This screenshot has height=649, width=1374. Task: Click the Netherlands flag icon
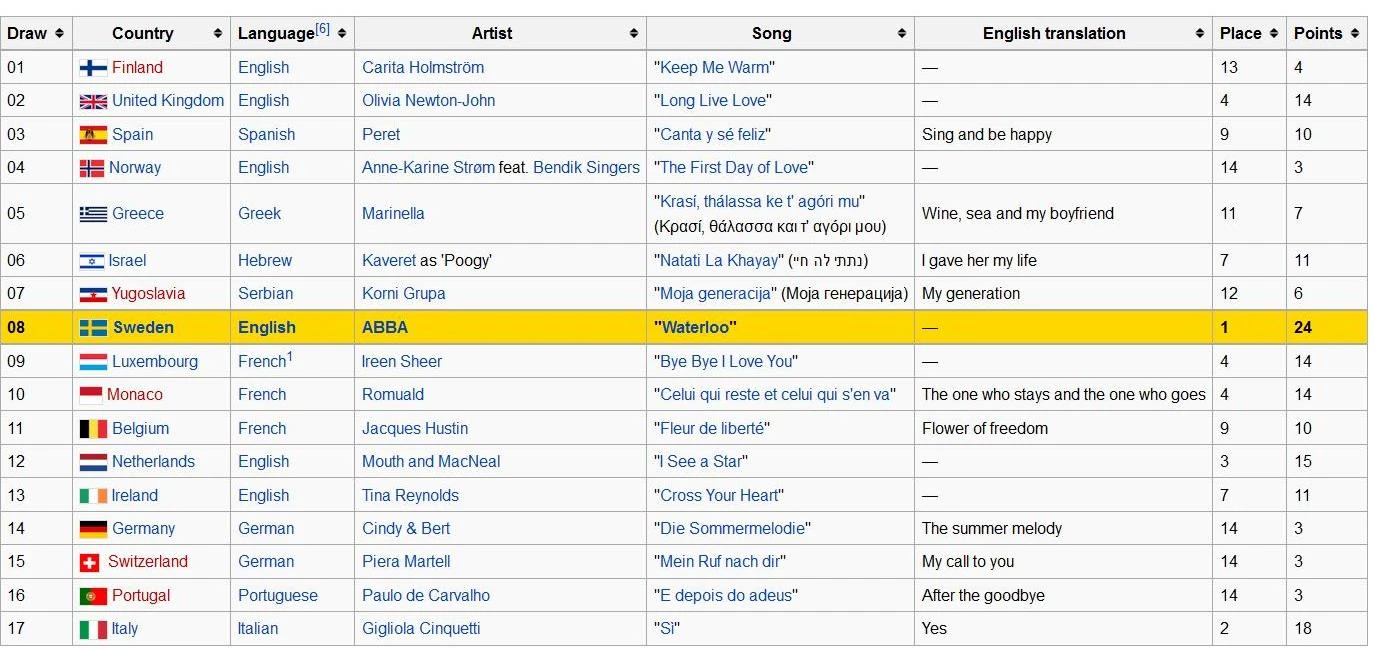(x=93, y=462)
